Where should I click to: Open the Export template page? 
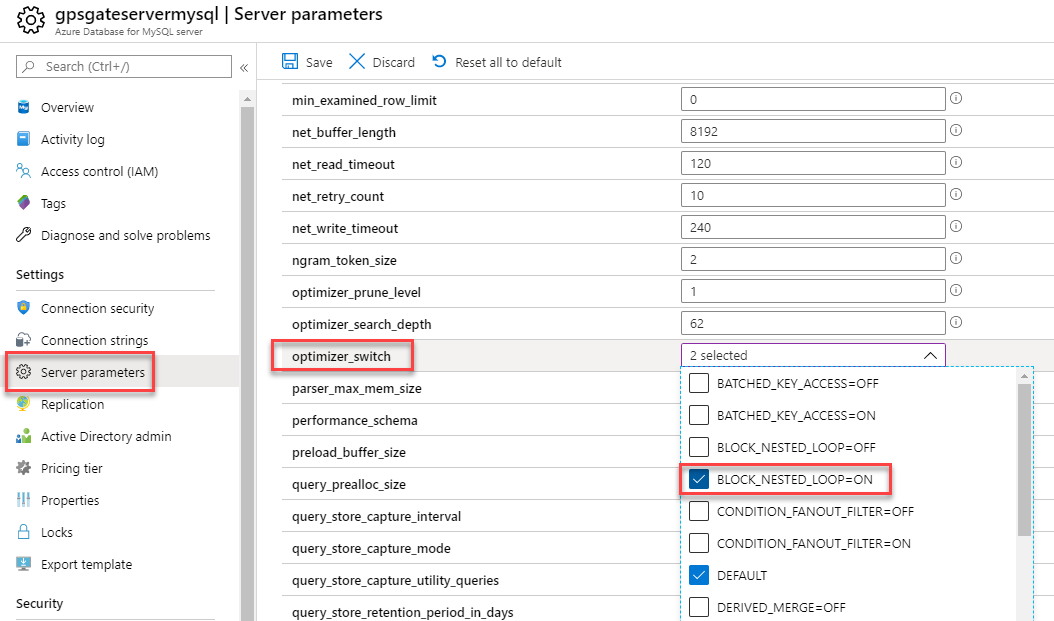pyautogui.click(x=87, y=565)
